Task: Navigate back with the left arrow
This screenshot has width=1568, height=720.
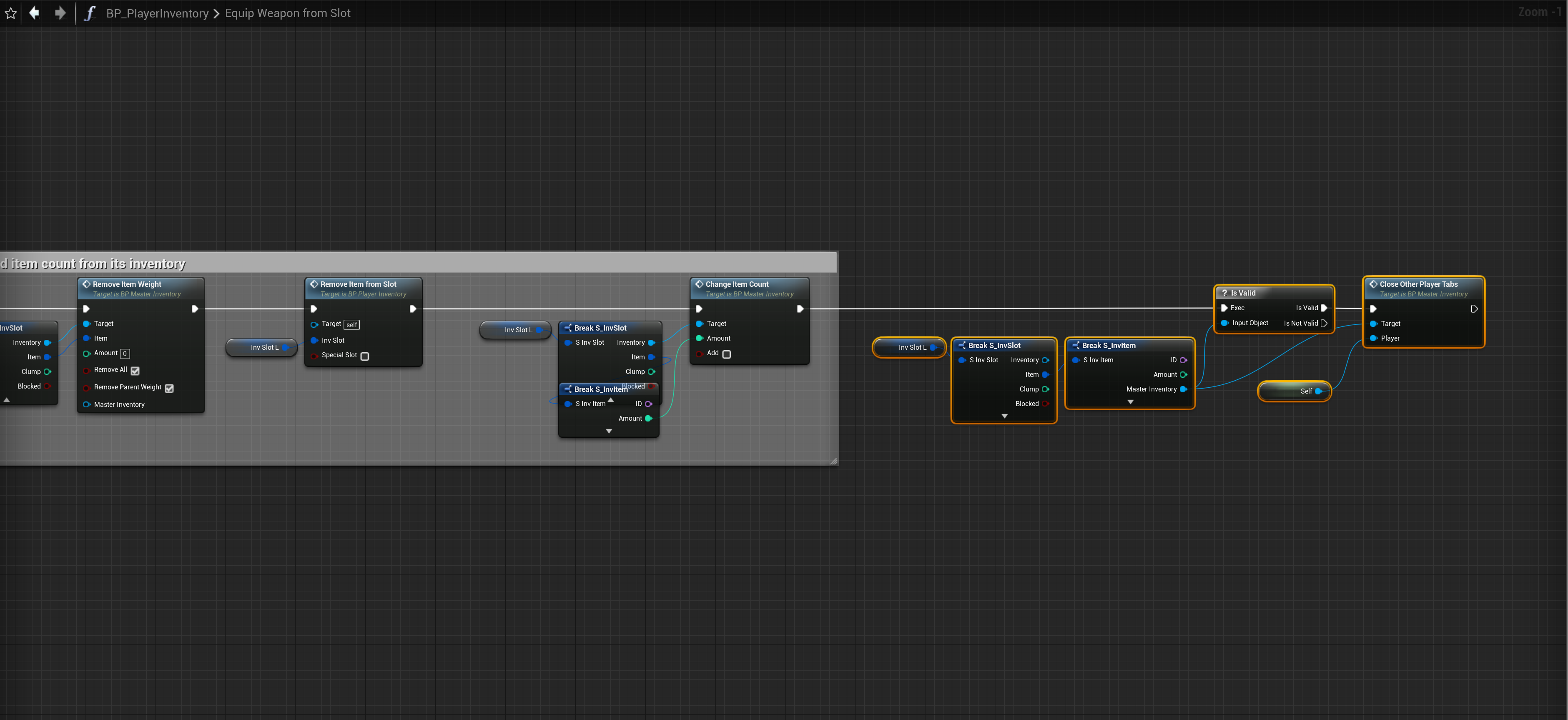Action: (x=34, y=13)
